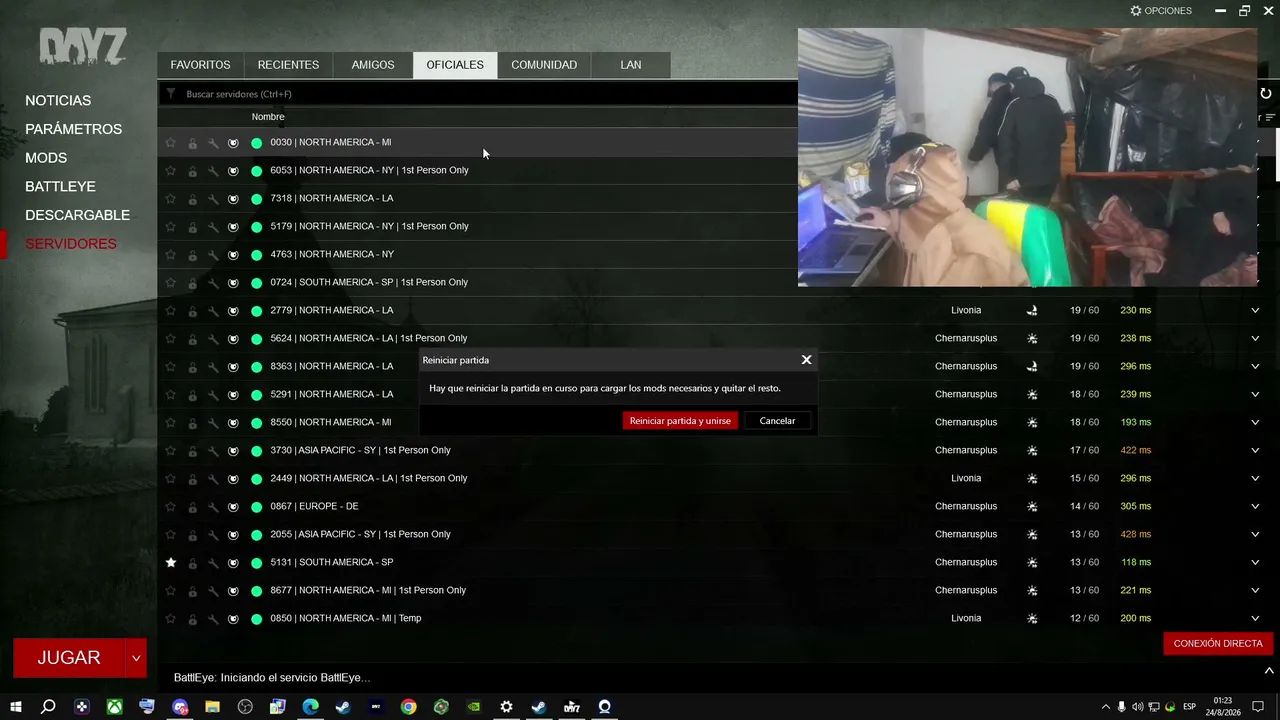The image size is (1280, 720).
Task: Open the BATTLEYE section in the sidebar
Action: click(x=60, y=186)
